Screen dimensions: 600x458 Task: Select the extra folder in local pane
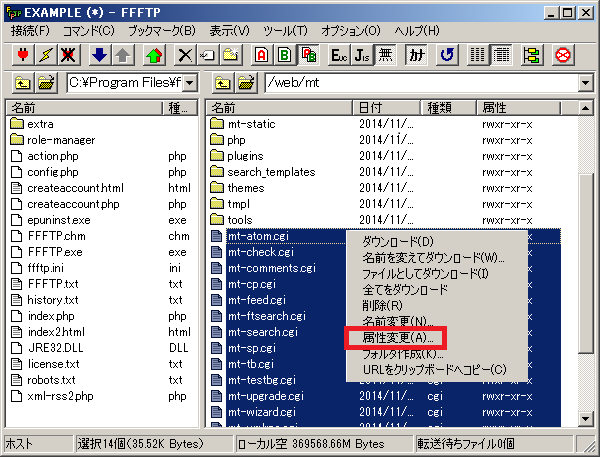point(40,124)
